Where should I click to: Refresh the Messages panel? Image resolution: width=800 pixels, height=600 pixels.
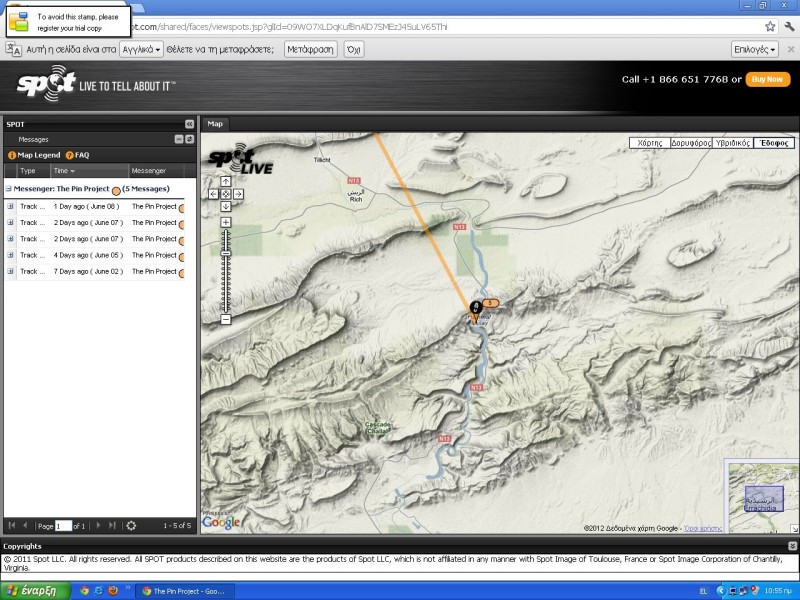pyautogui.click(x=189, y=139)
